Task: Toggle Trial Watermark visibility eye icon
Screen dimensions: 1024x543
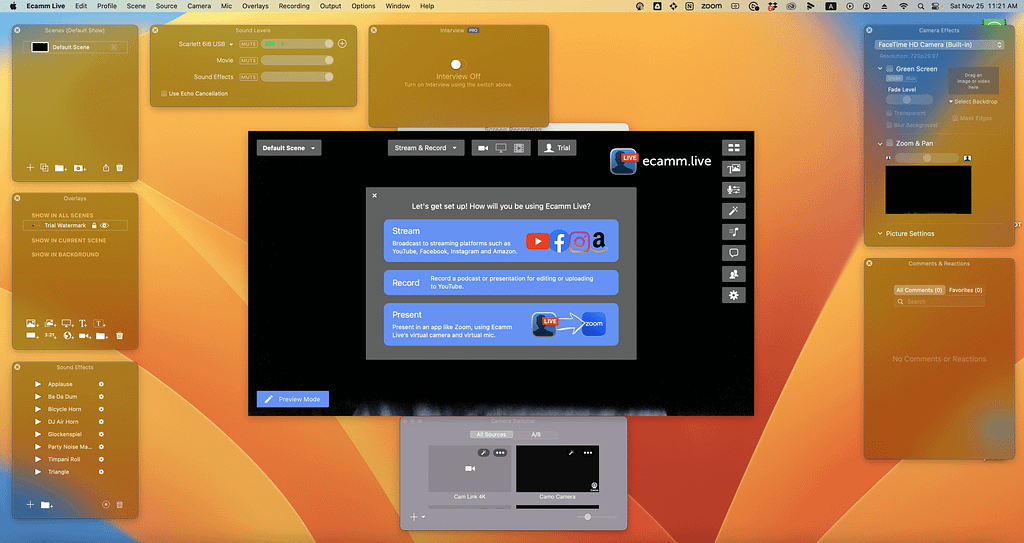Action: tap(104, 226)
